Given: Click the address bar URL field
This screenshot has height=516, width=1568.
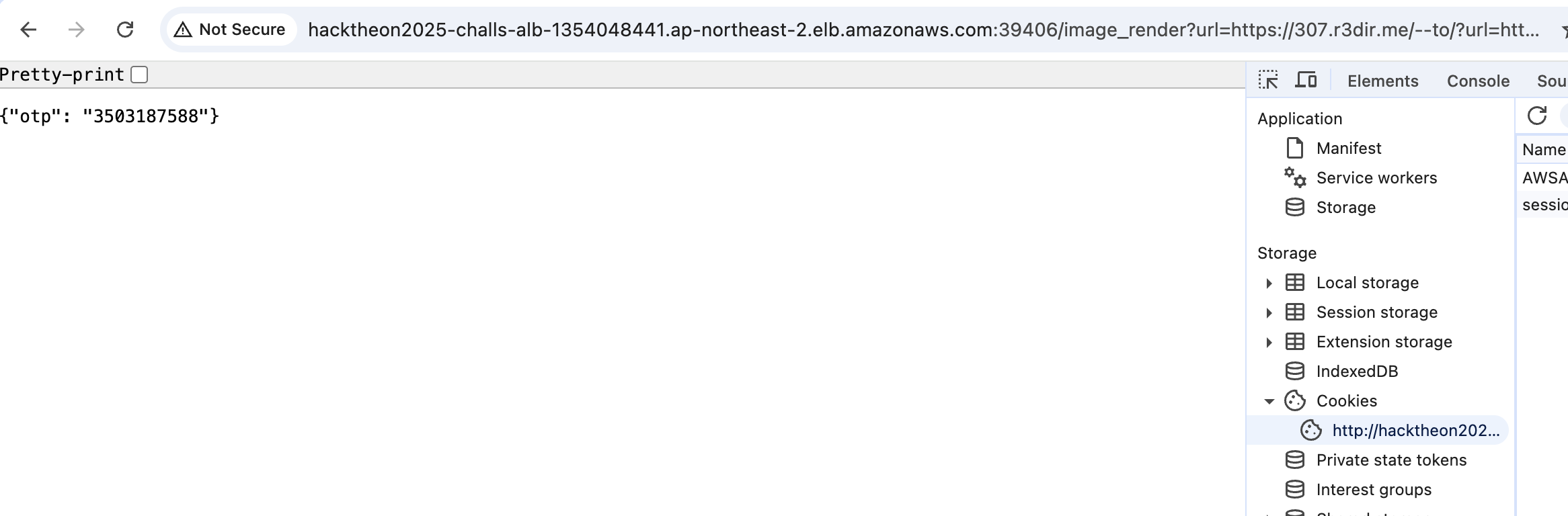Looking at the screenshot, I should click(923, 30).
